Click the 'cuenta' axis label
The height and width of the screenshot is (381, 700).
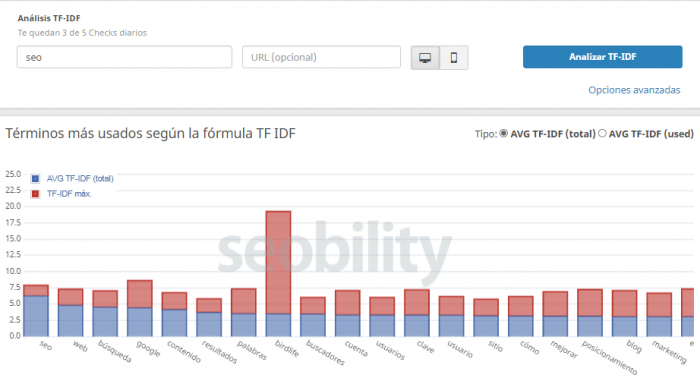[x=356, y=348]
